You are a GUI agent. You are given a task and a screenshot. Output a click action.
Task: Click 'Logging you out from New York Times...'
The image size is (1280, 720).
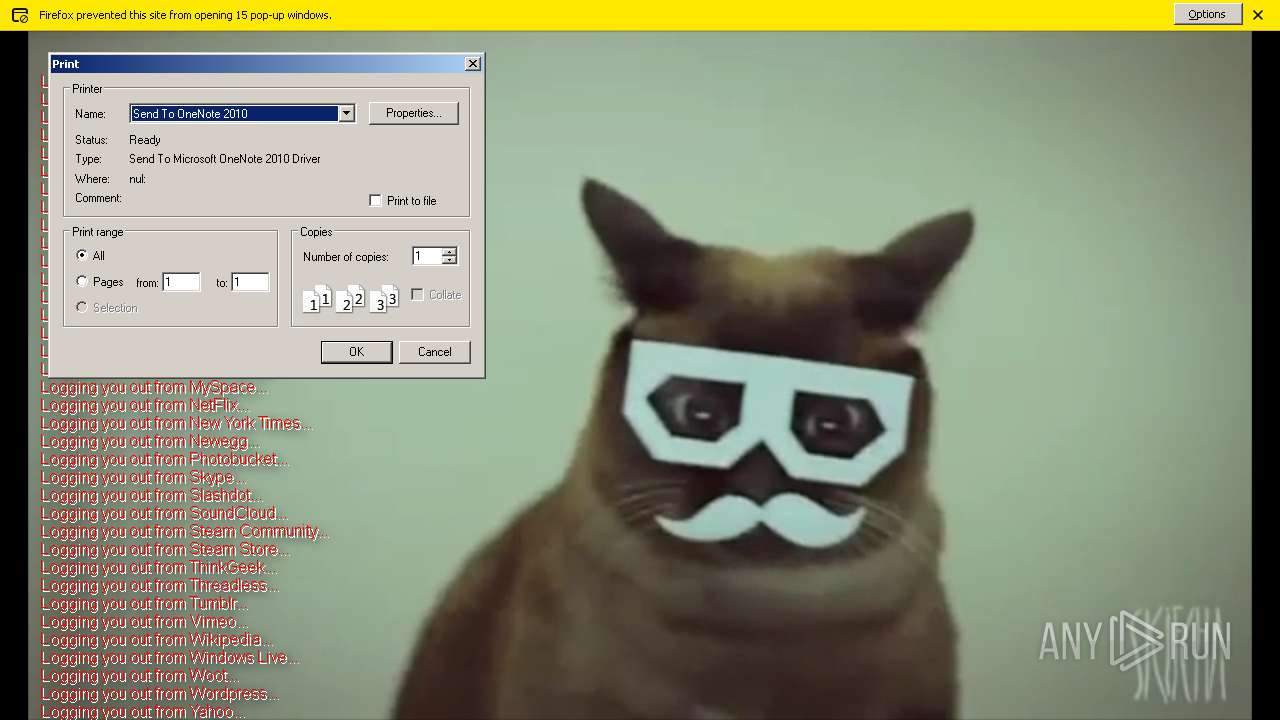pos(177,424)
